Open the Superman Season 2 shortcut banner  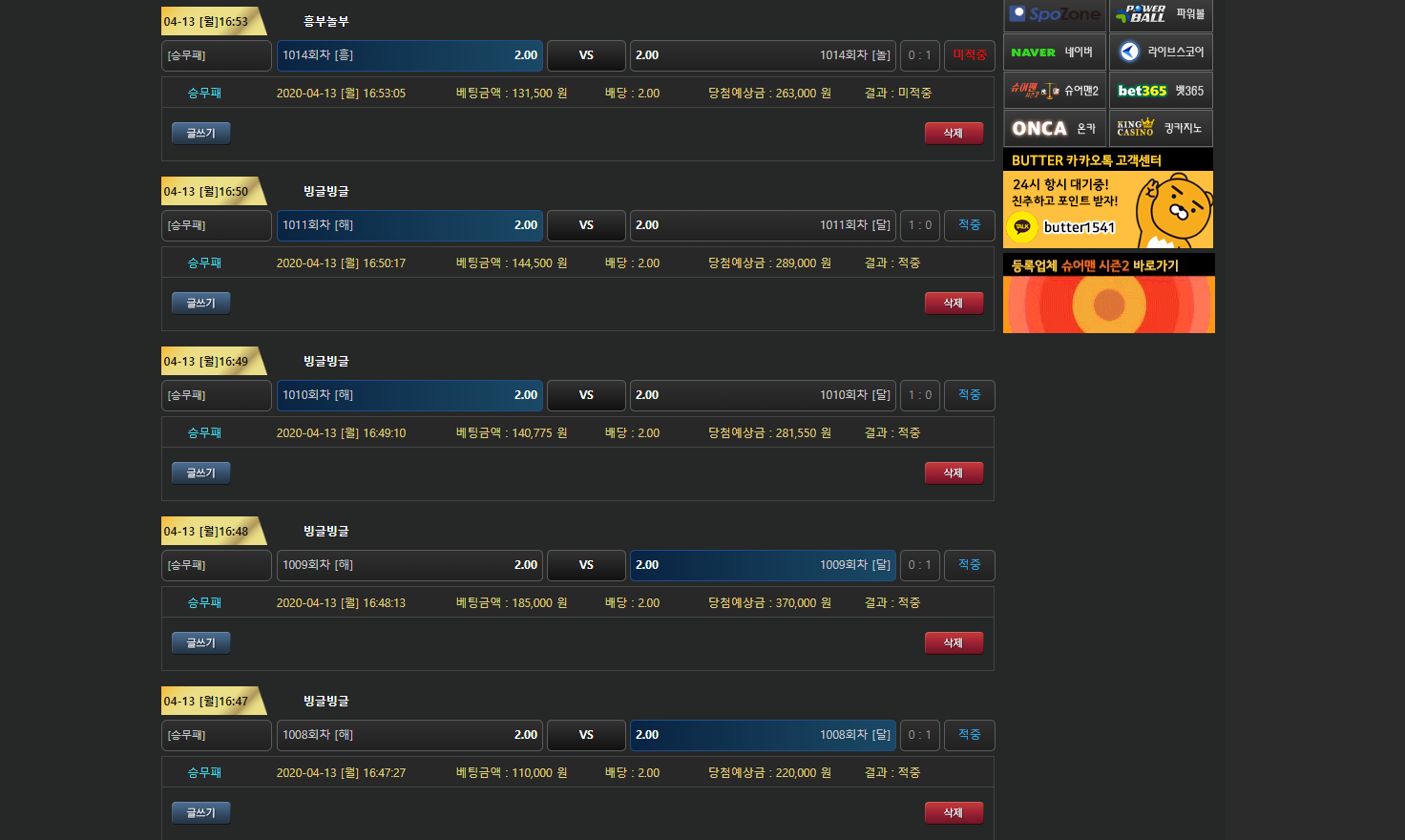[1108, 294]
